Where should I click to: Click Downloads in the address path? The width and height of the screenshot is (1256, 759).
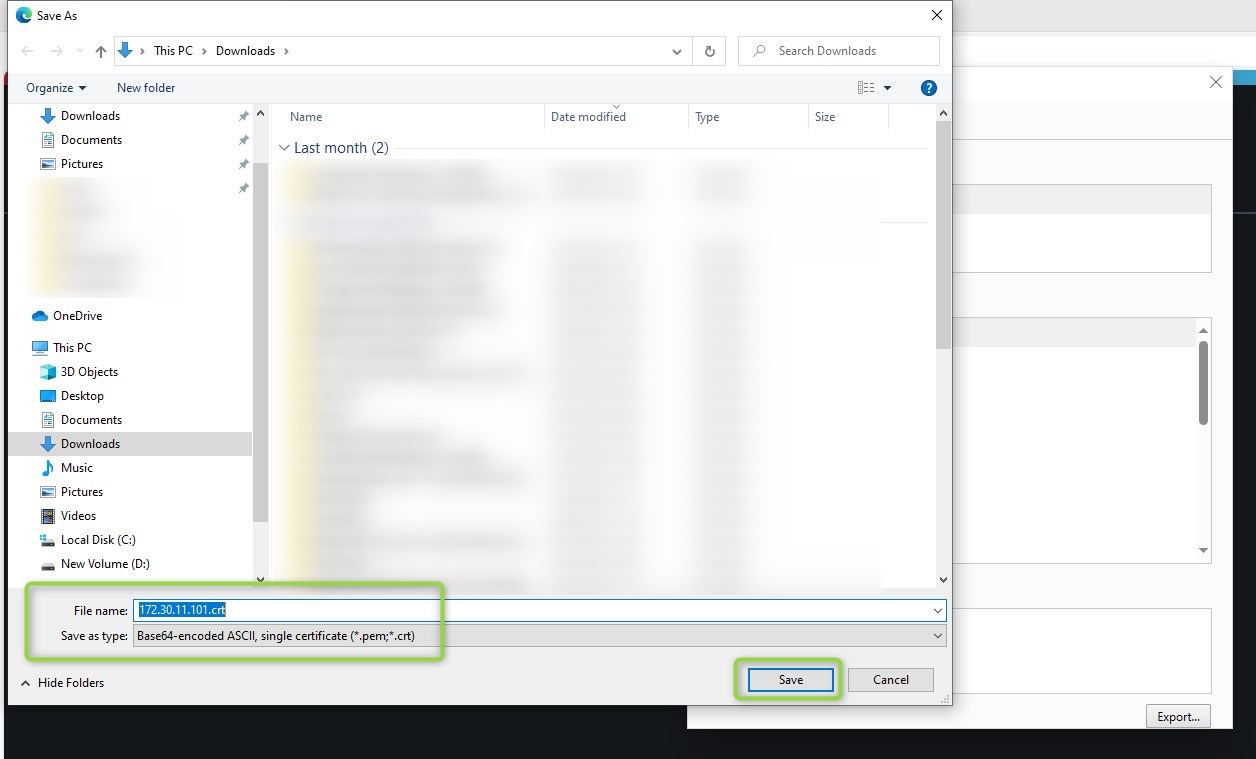pos(245,51)
